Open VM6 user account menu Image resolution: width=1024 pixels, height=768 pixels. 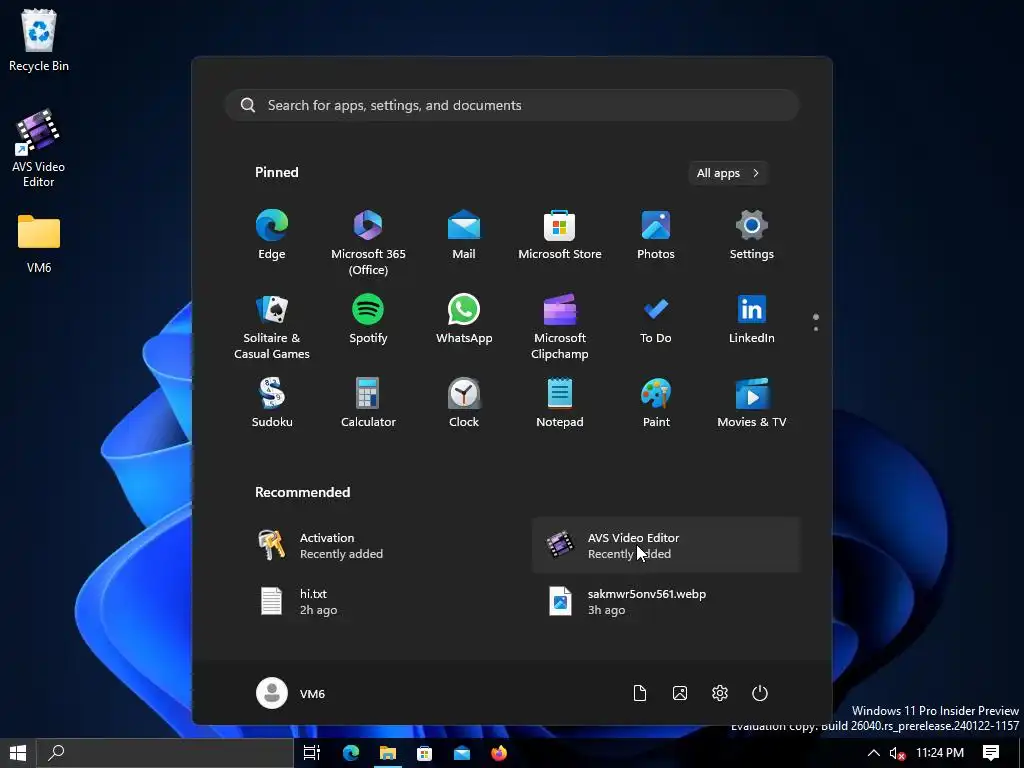coord(291,693)
